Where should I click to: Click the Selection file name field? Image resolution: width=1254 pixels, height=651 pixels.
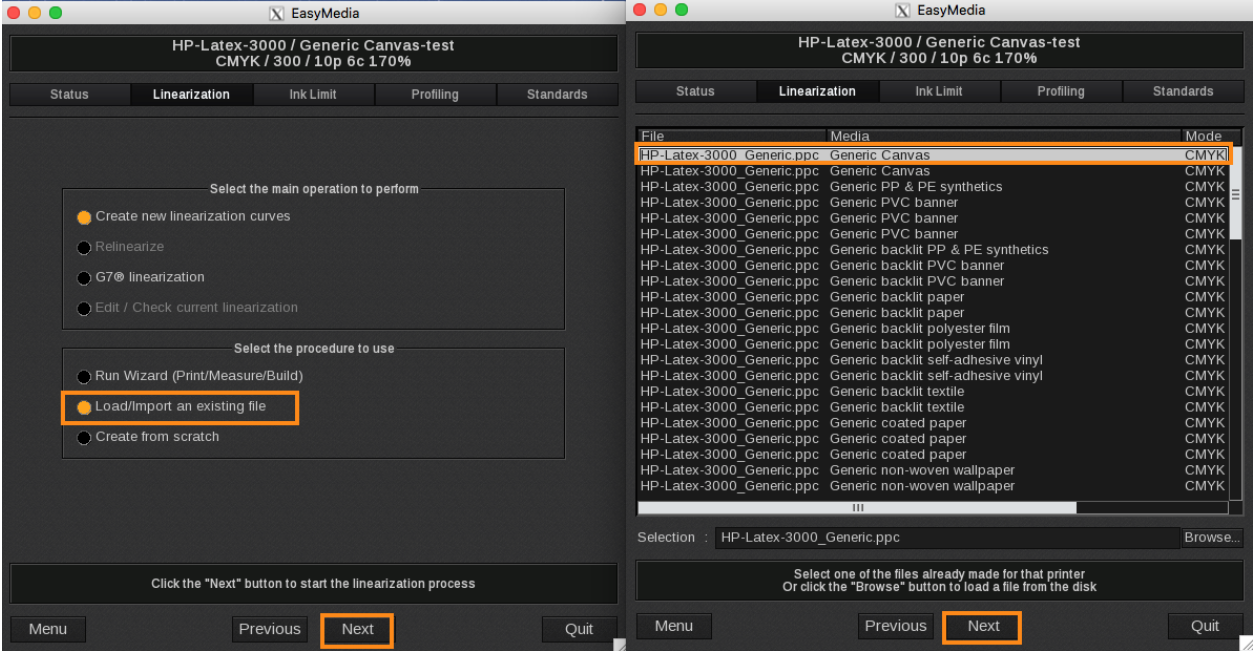945,537
